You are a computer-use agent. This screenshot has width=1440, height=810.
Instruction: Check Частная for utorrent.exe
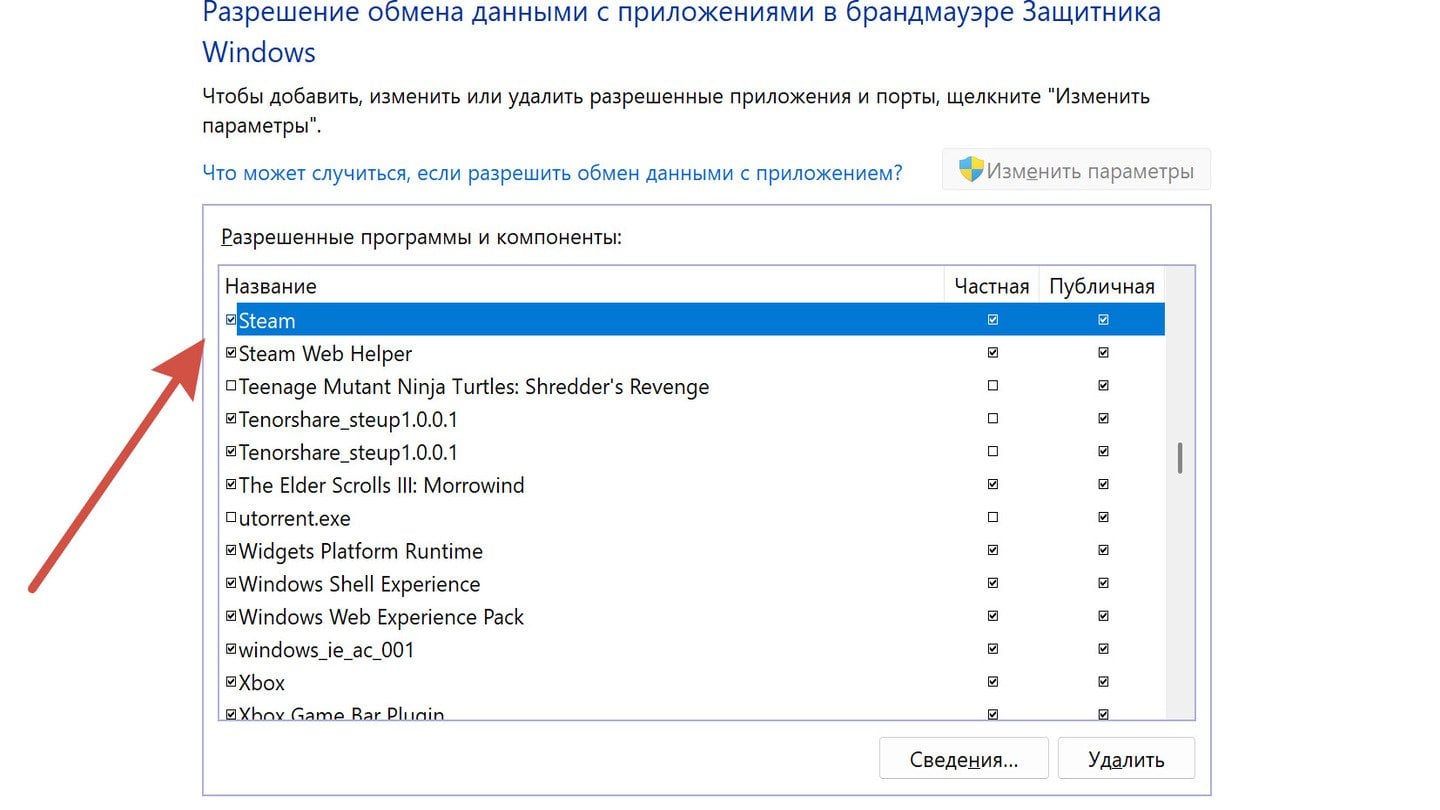pos(992,518)
